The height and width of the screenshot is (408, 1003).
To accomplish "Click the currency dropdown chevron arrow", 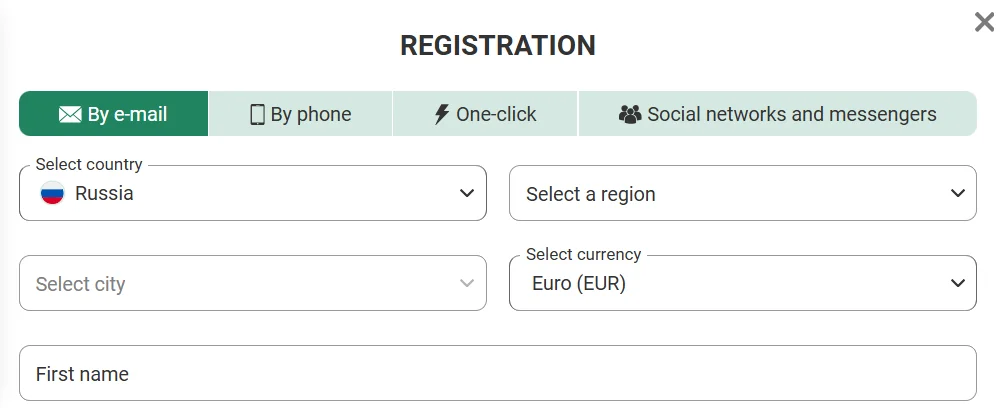I will 957,284.
